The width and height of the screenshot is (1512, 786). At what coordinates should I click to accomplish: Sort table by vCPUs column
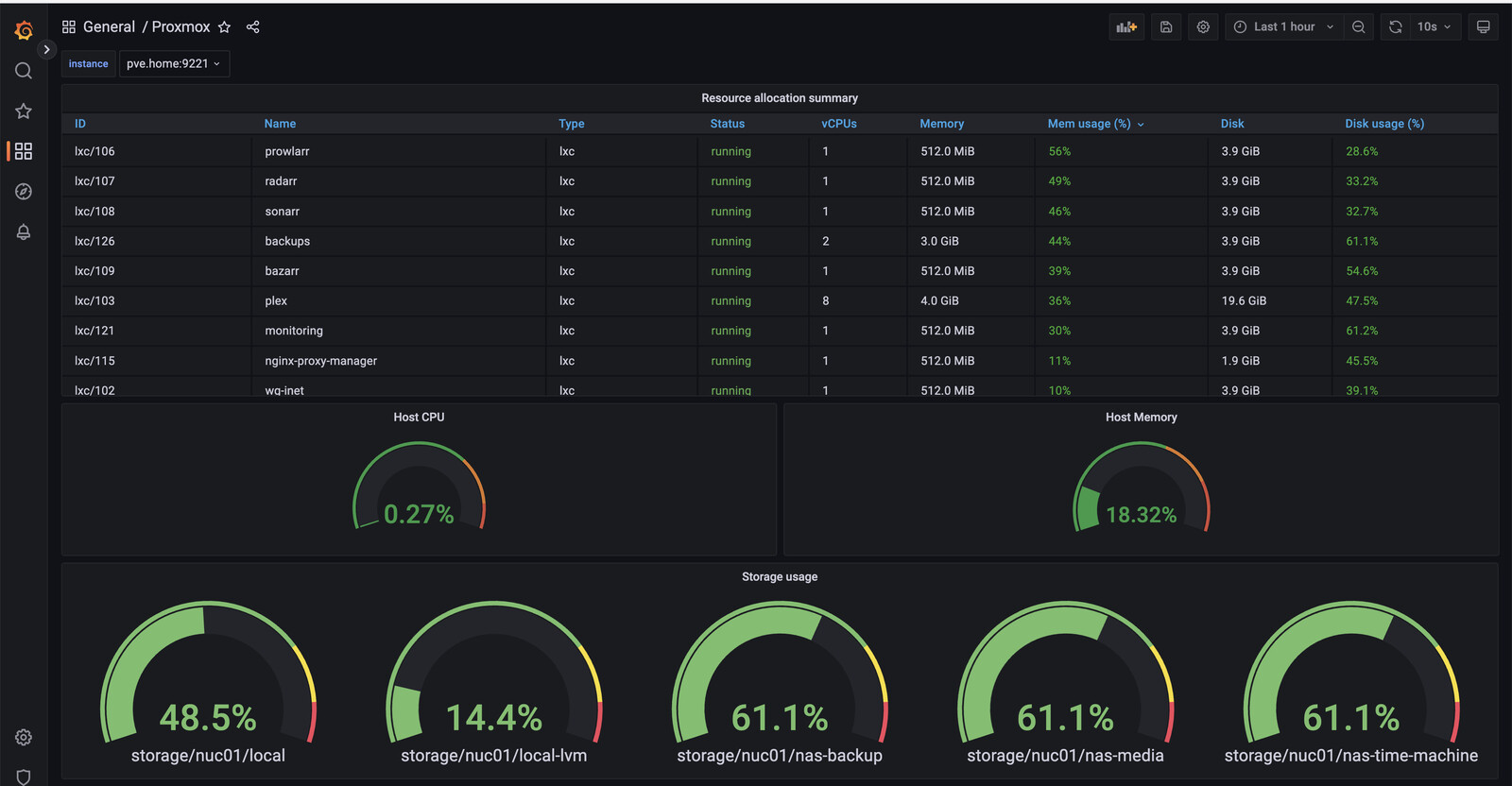(839, 124)
